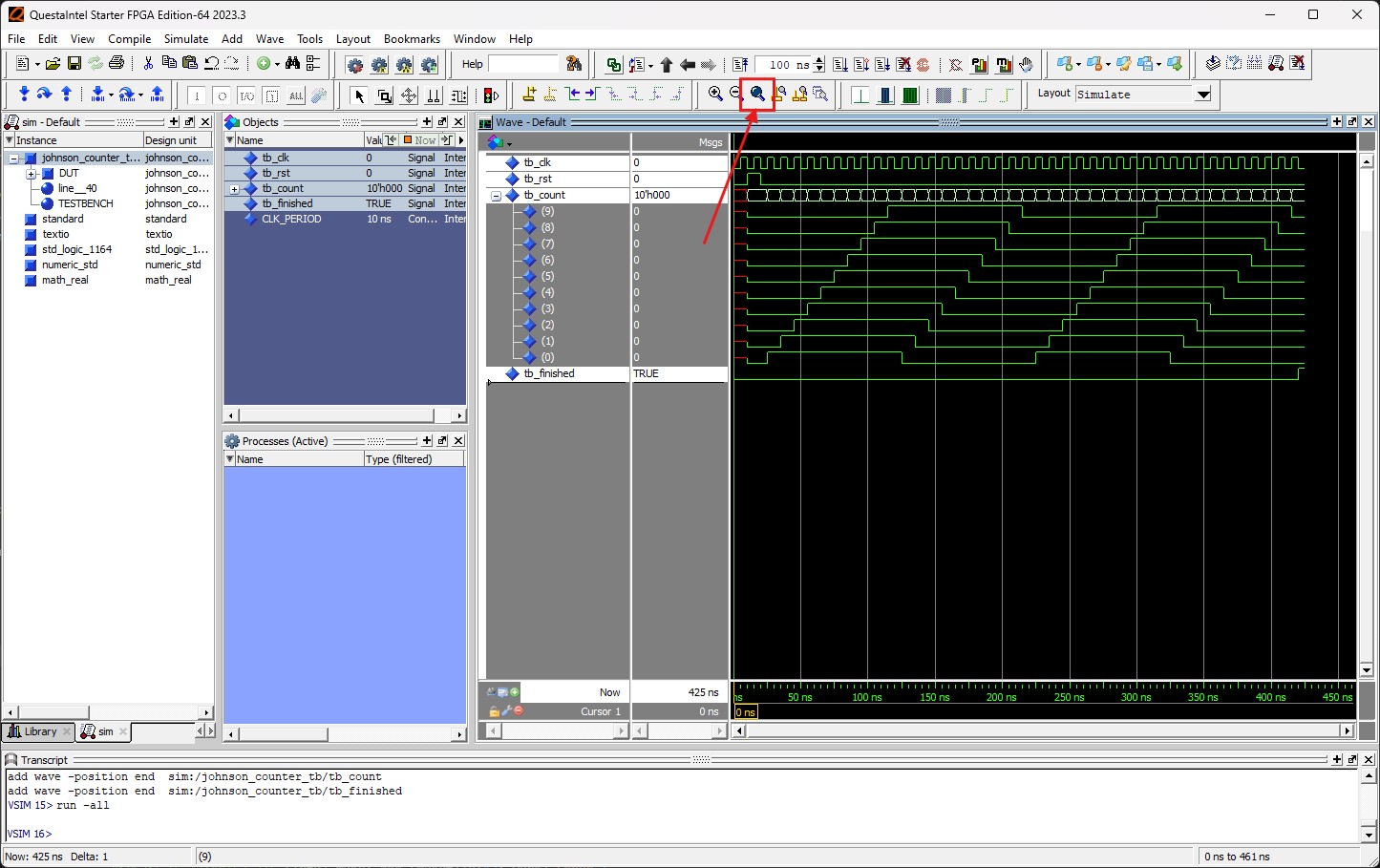1380x868 pixels.
Task: Toggle the Outputs object filter button
Action: pyautogui.click(x=222, y=95)
